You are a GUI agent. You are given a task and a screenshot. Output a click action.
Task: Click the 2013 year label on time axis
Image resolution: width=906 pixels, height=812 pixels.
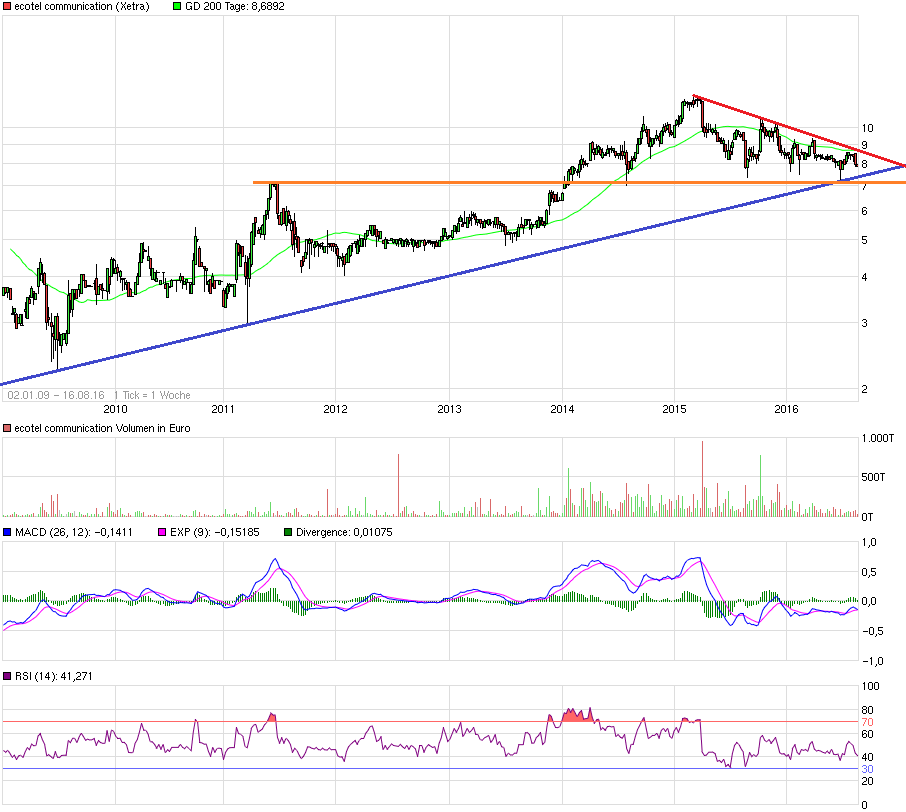point(449,409)
